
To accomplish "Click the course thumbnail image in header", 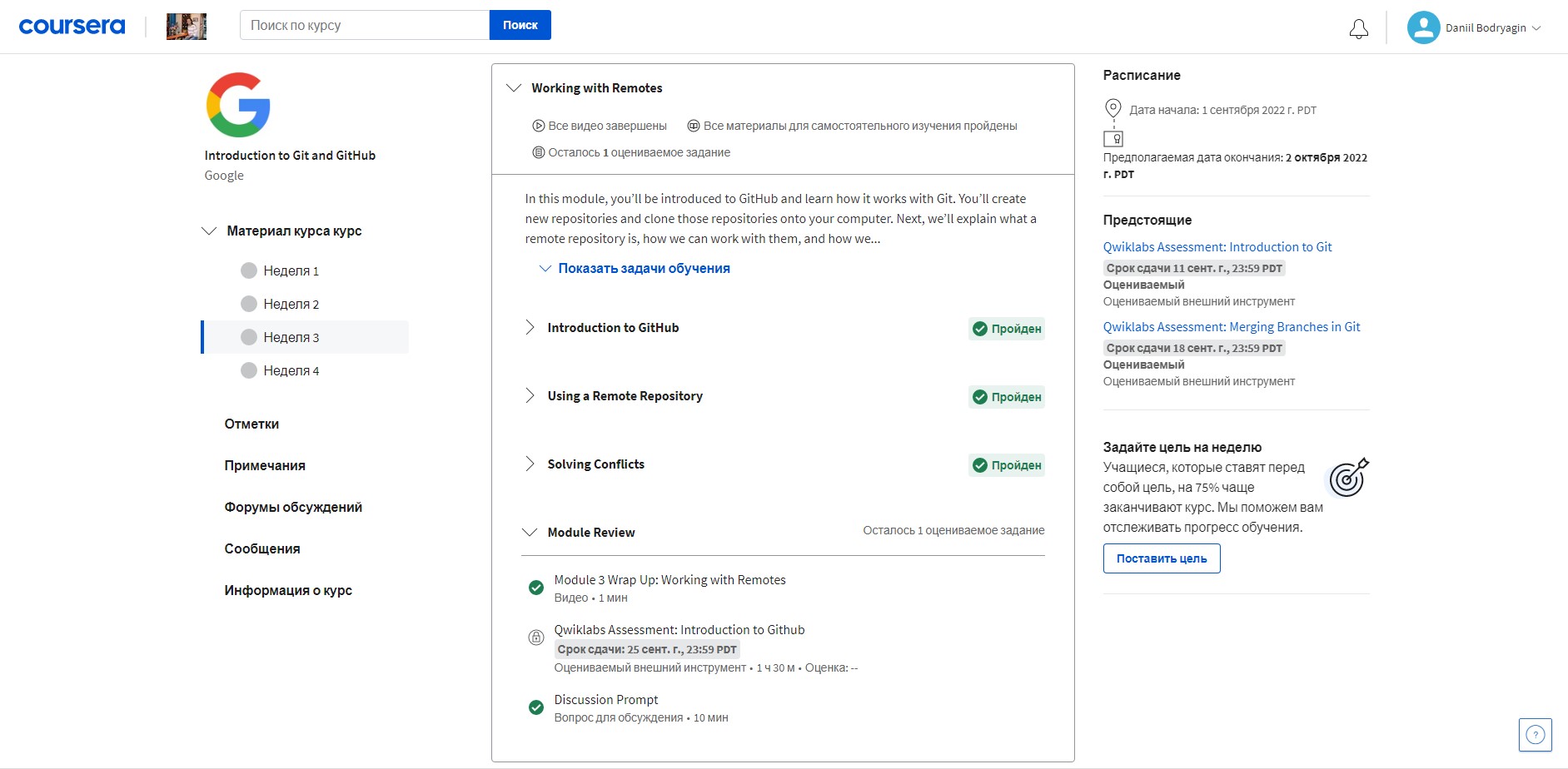I will (x=187, y=27).
